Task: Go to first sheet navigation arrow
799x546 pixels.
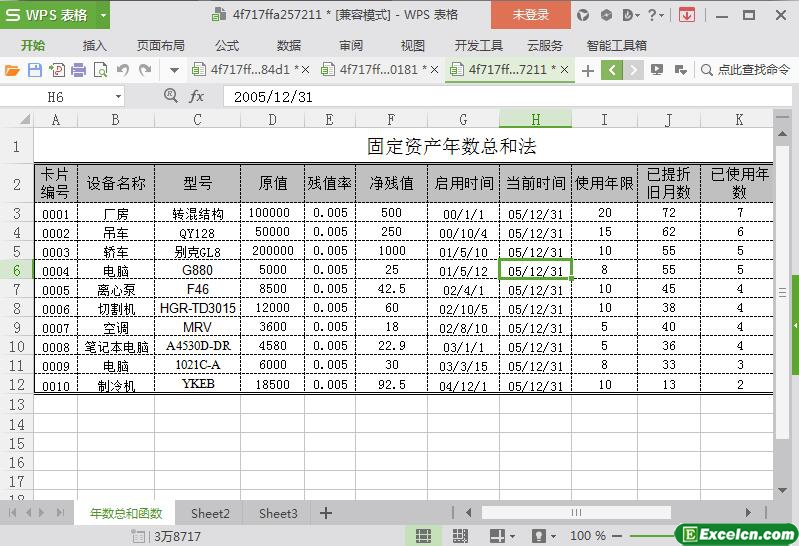Action: [12, 513]
